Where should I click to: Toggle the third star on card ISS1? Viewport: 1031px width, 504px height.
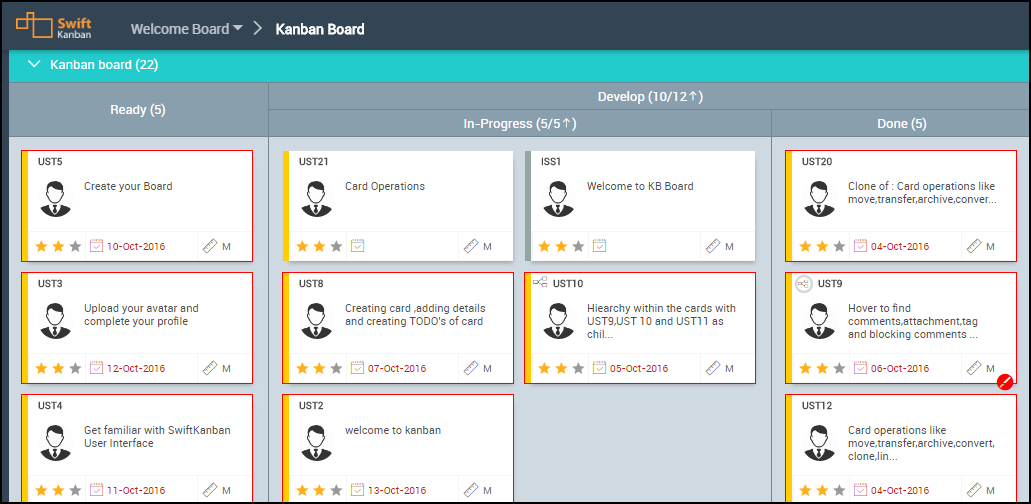tap(578, 246)
